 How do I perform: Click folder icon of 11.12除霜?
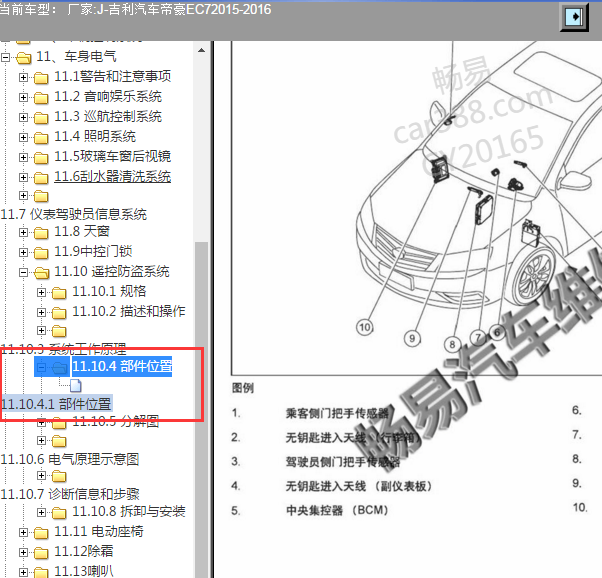41,553
